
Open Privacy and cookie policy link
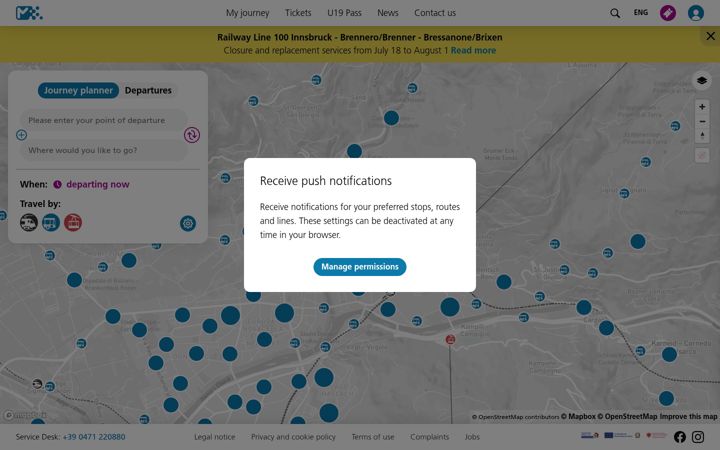click(x=293, y=437)
